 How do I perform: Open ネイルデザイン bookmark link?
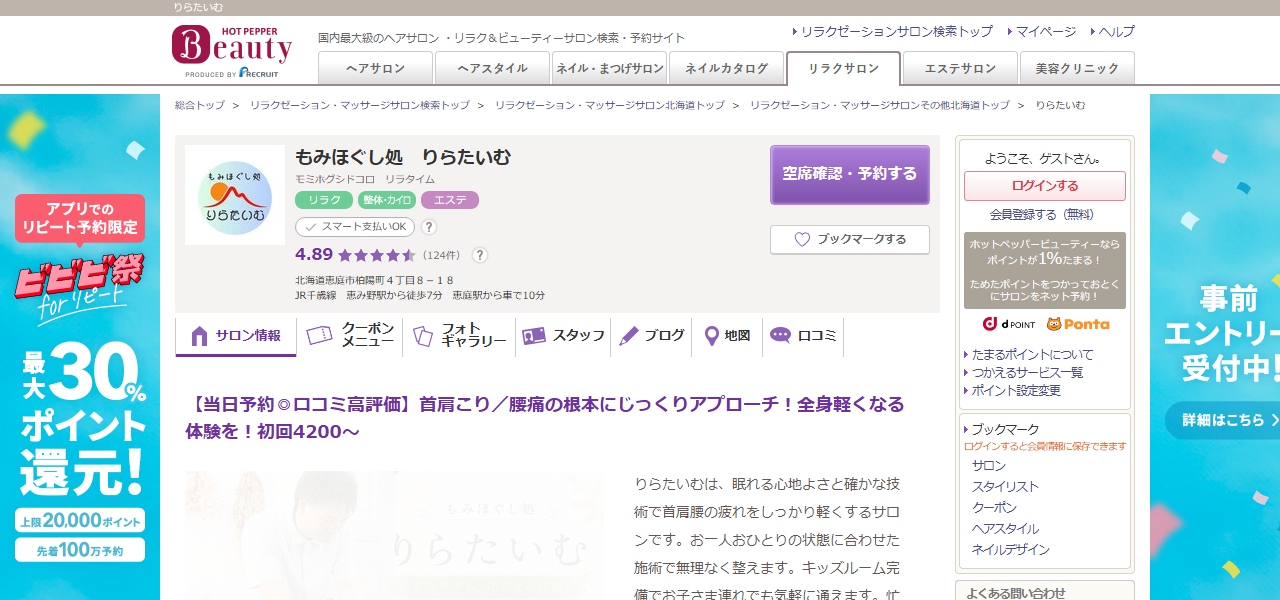[x=1011, y=550]
